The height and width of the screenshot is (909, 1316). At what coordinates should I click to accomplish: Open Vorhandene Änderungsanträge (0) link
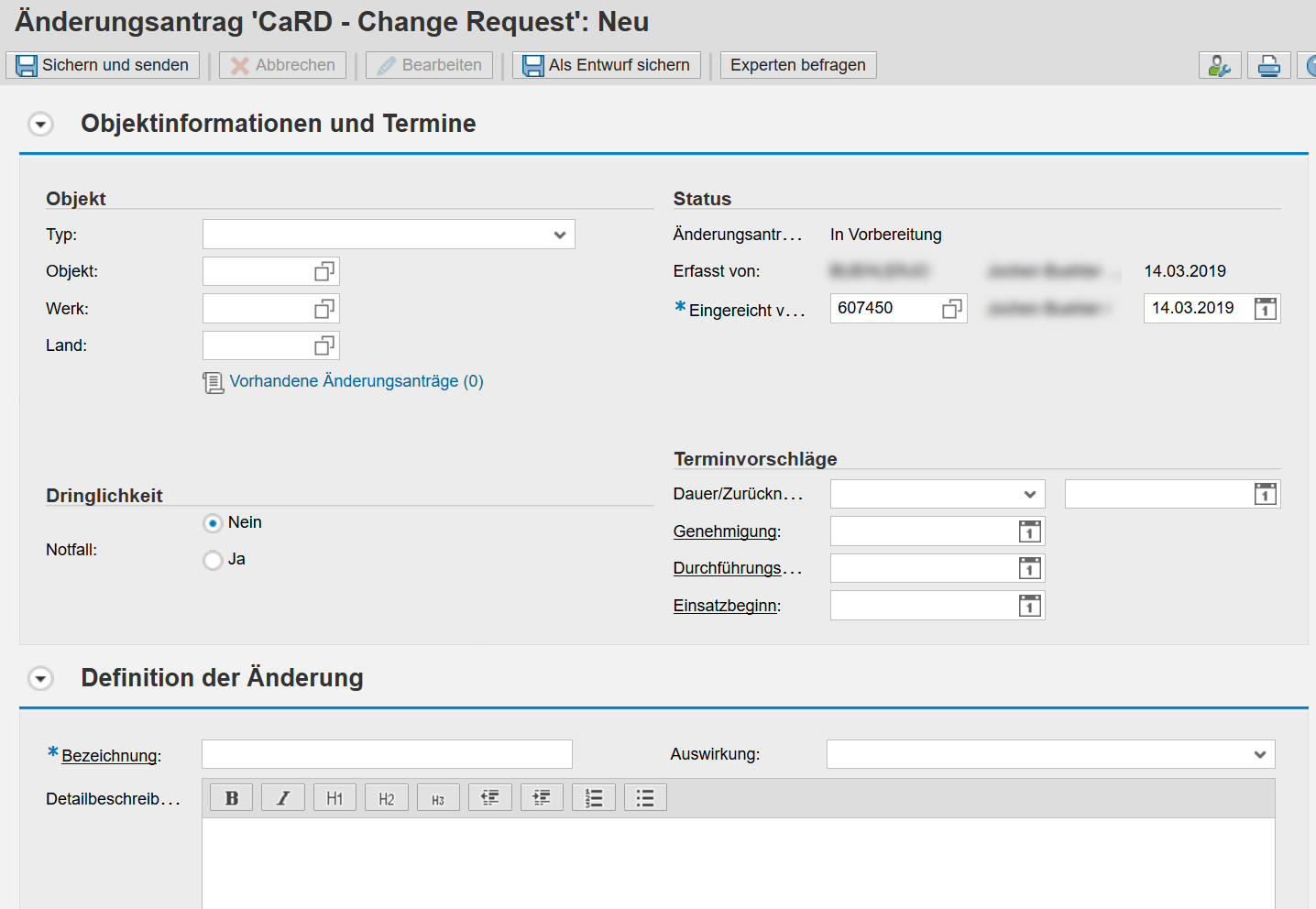[356, 381]
